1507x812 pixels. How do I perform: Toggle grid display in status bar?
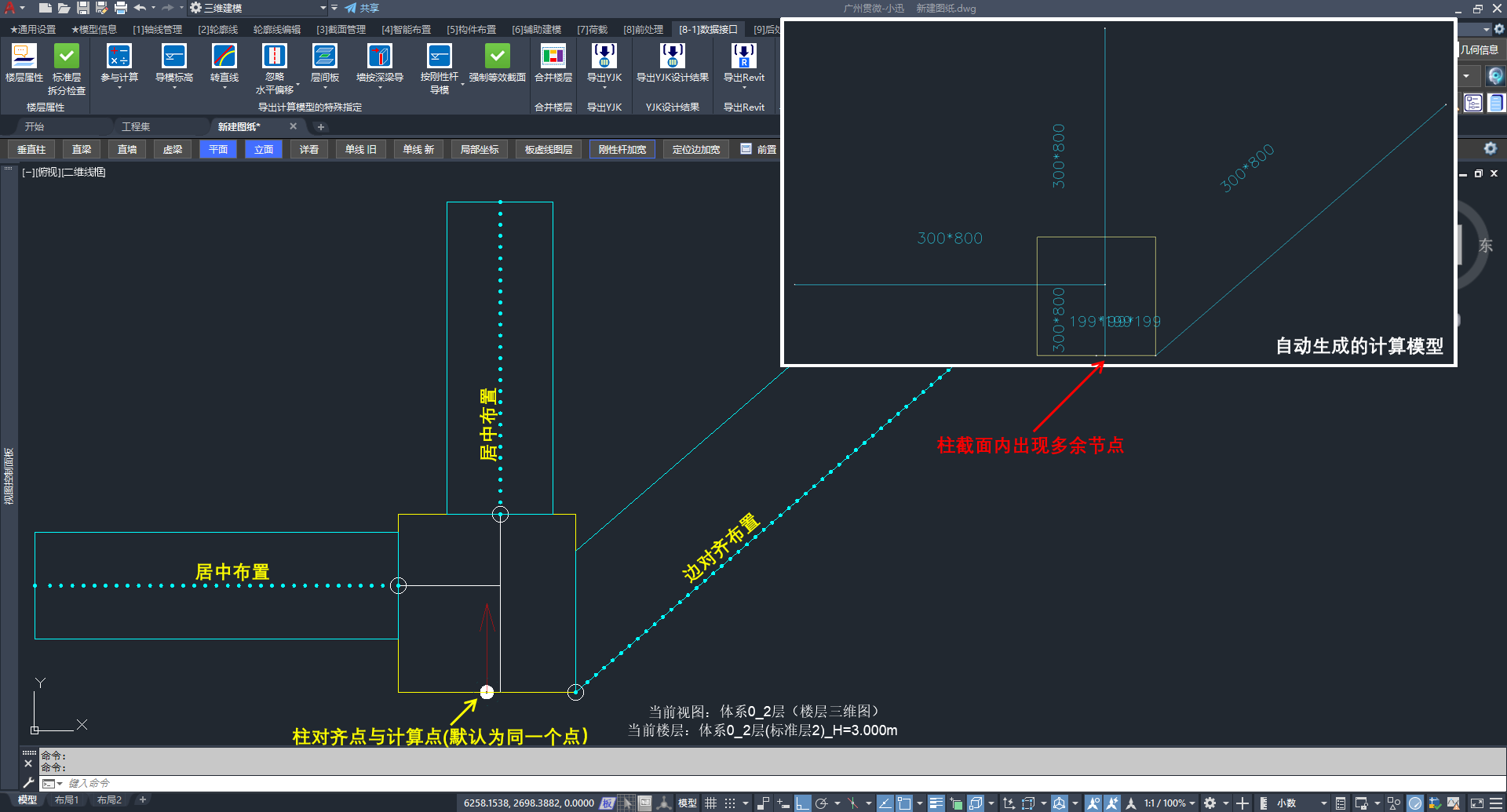710,803
